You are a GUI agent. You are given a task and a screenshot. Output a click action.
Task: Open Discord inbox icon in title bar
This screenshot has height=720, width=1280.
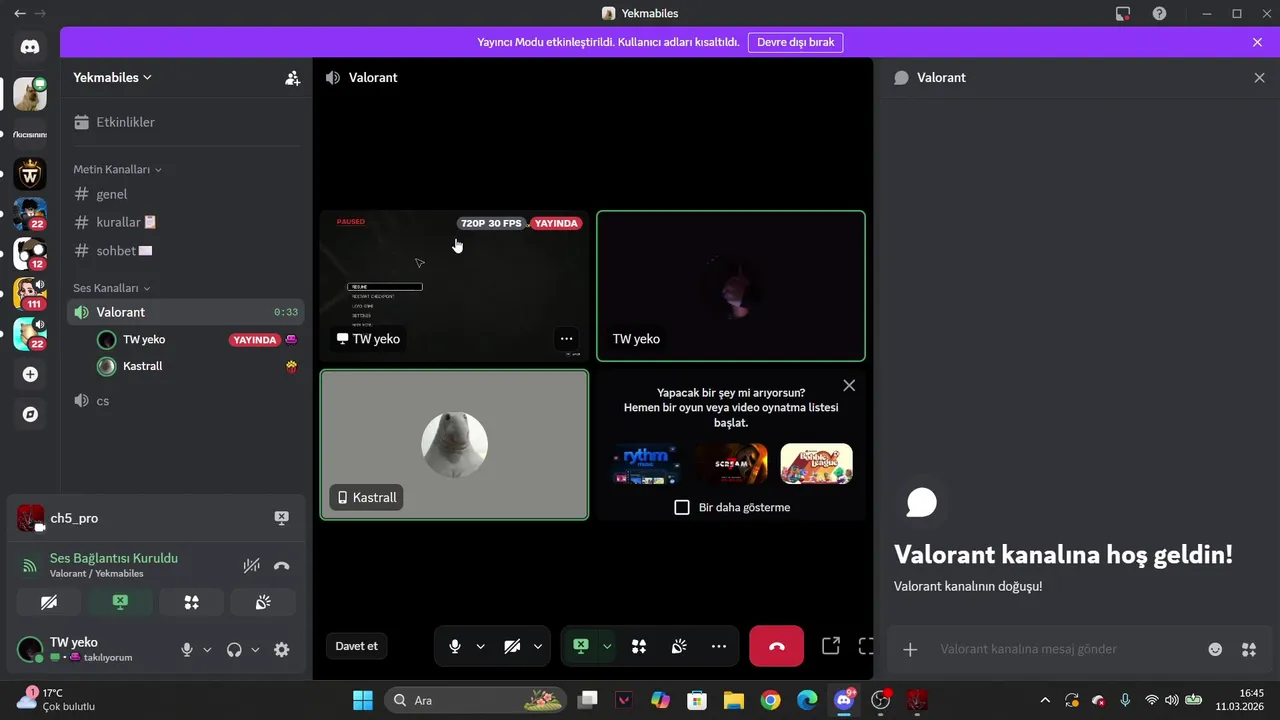click(x=1122, y=14)
